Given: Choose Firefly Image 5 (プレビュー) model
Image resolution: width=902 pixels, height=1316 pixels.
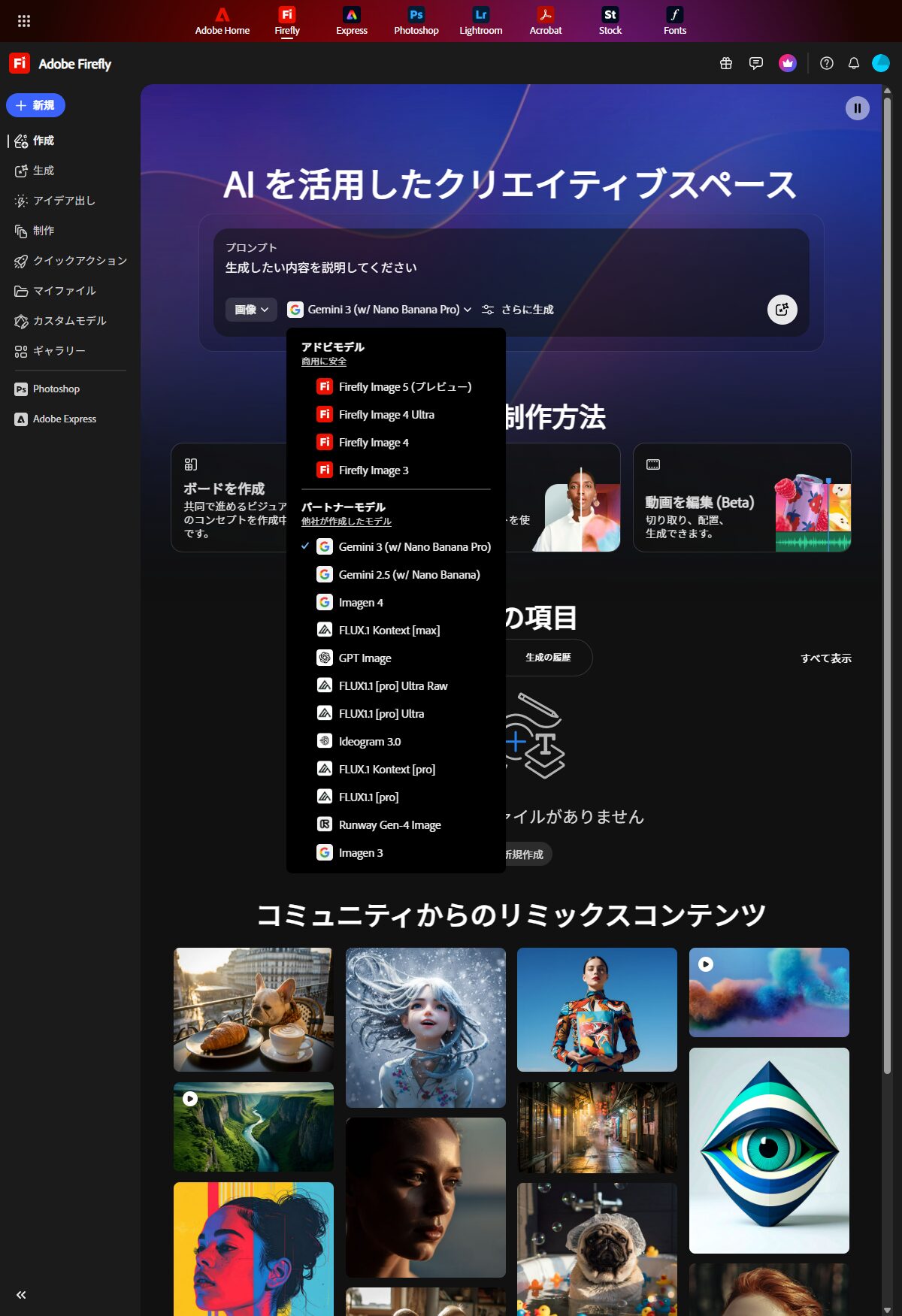Looking at the screenshot, I should click(396, 387).
